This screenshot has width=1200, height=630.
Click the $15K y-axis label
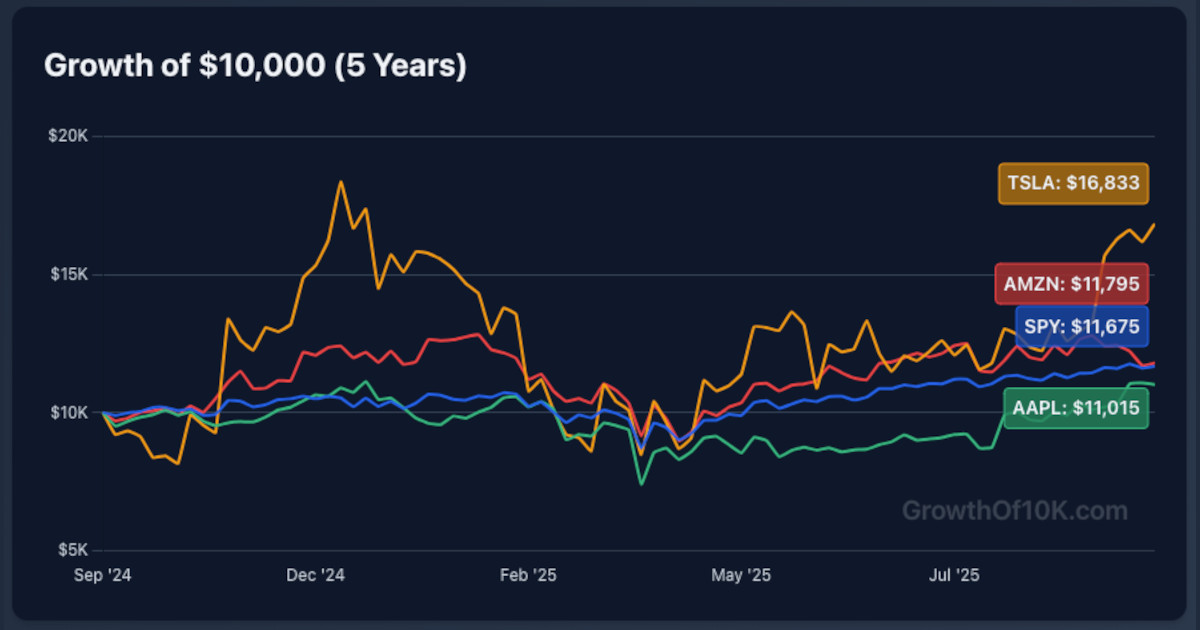68,274
